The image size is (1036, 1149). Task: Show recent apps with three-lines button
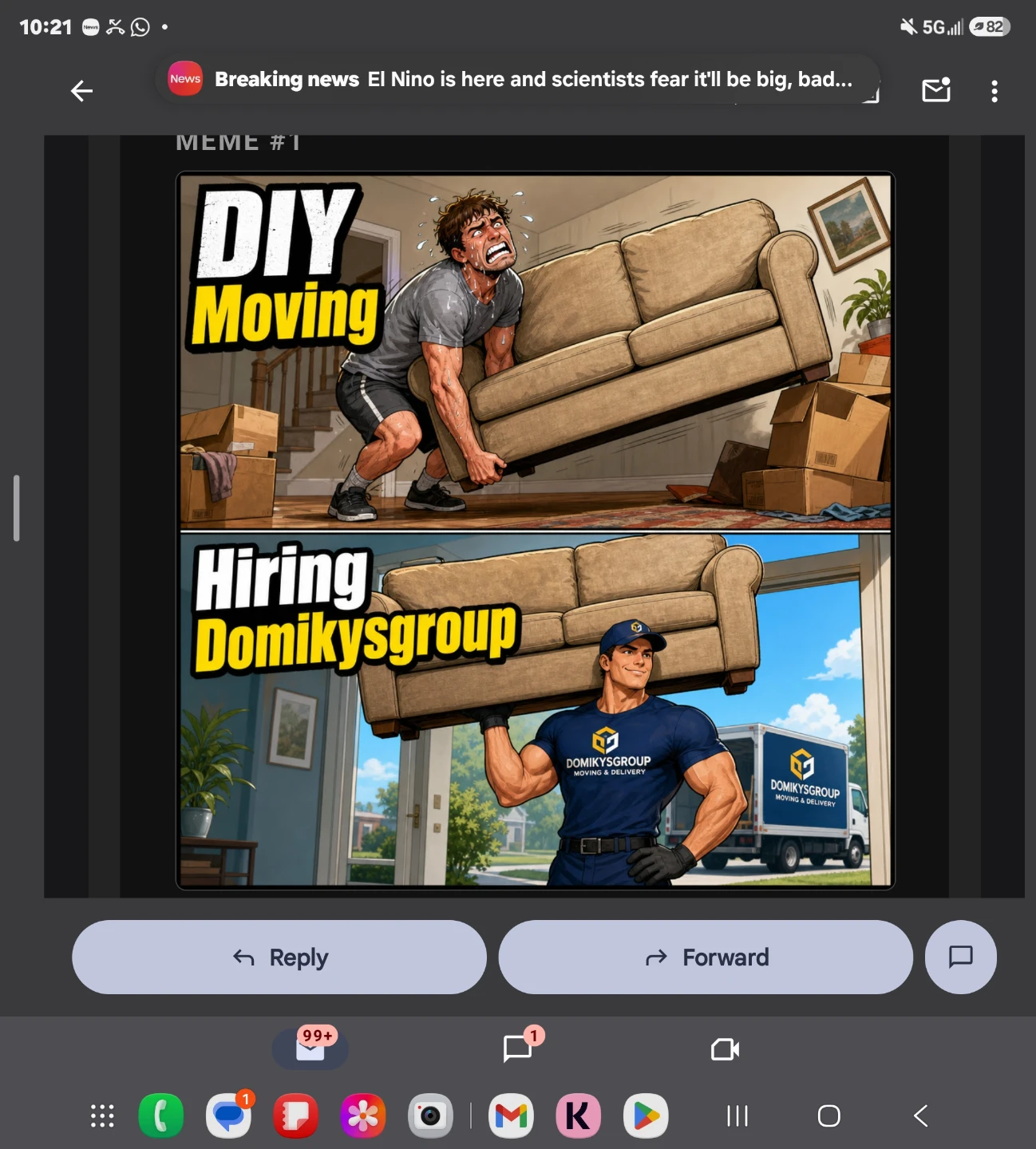tap(737, 1115)
